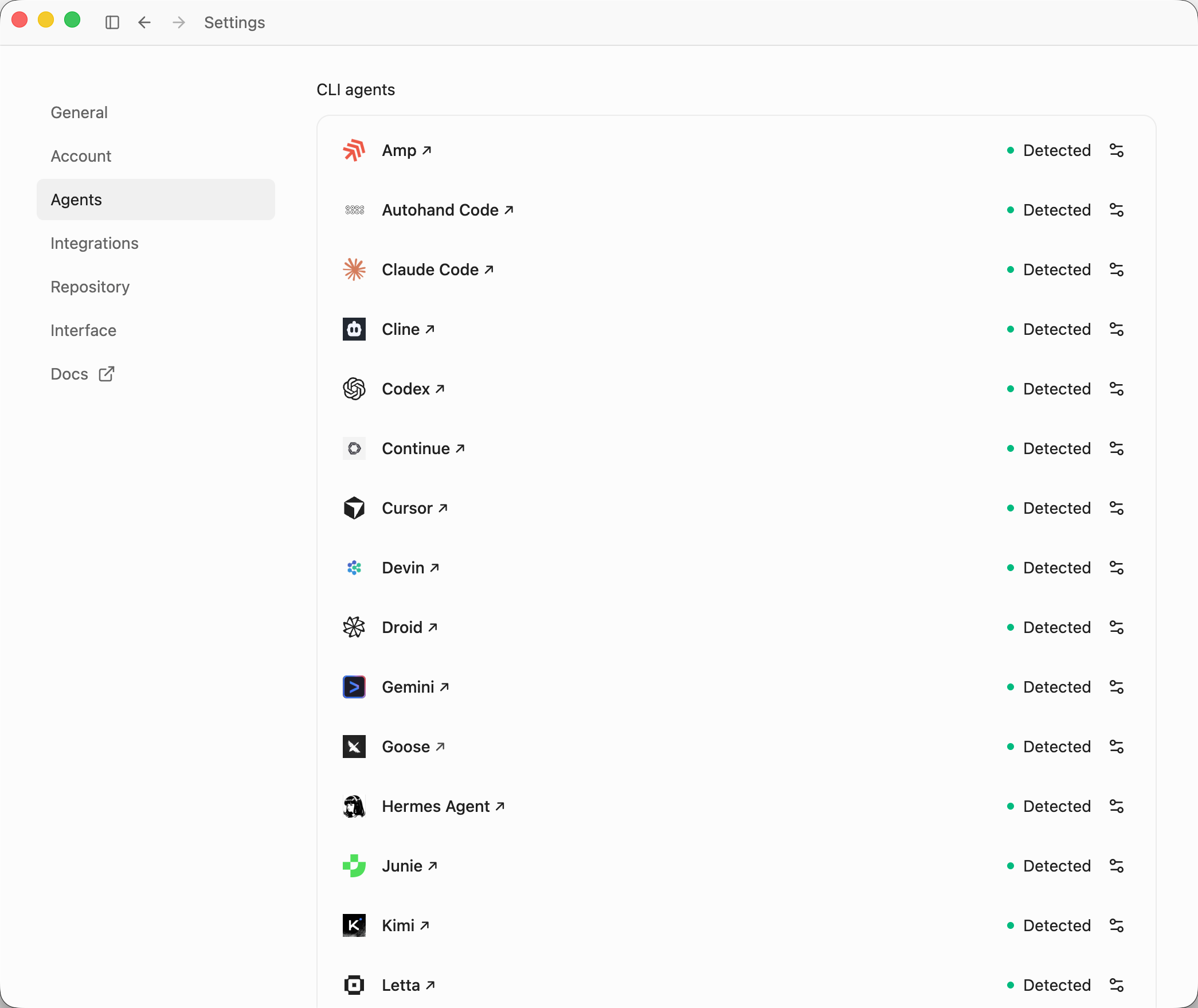Open configuration sliders for Gemini

click(1117, 687)
